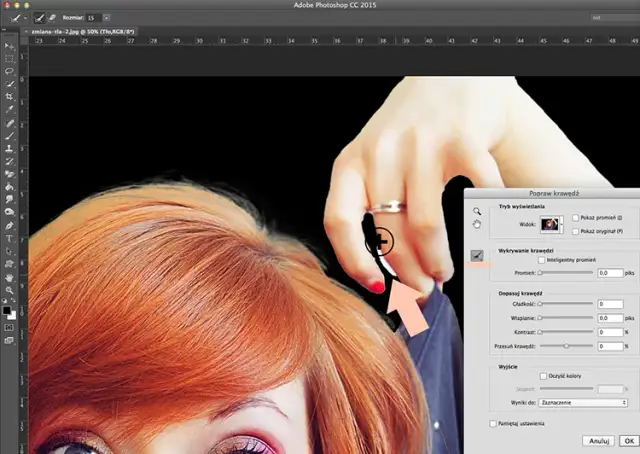Select the Clone Stamp tool
The width and height of the screenshot is (640, 454).
(x=9, y=149)
